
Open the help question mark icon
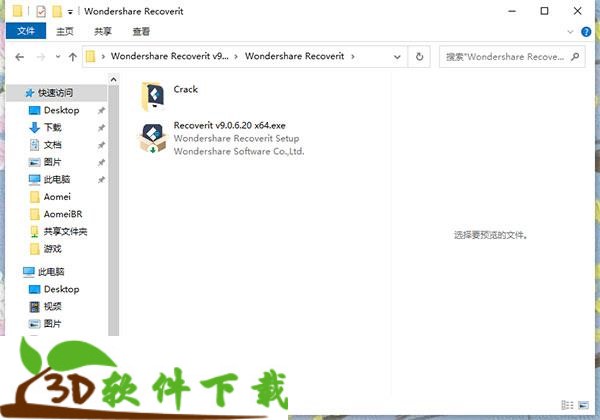point(586,32)
